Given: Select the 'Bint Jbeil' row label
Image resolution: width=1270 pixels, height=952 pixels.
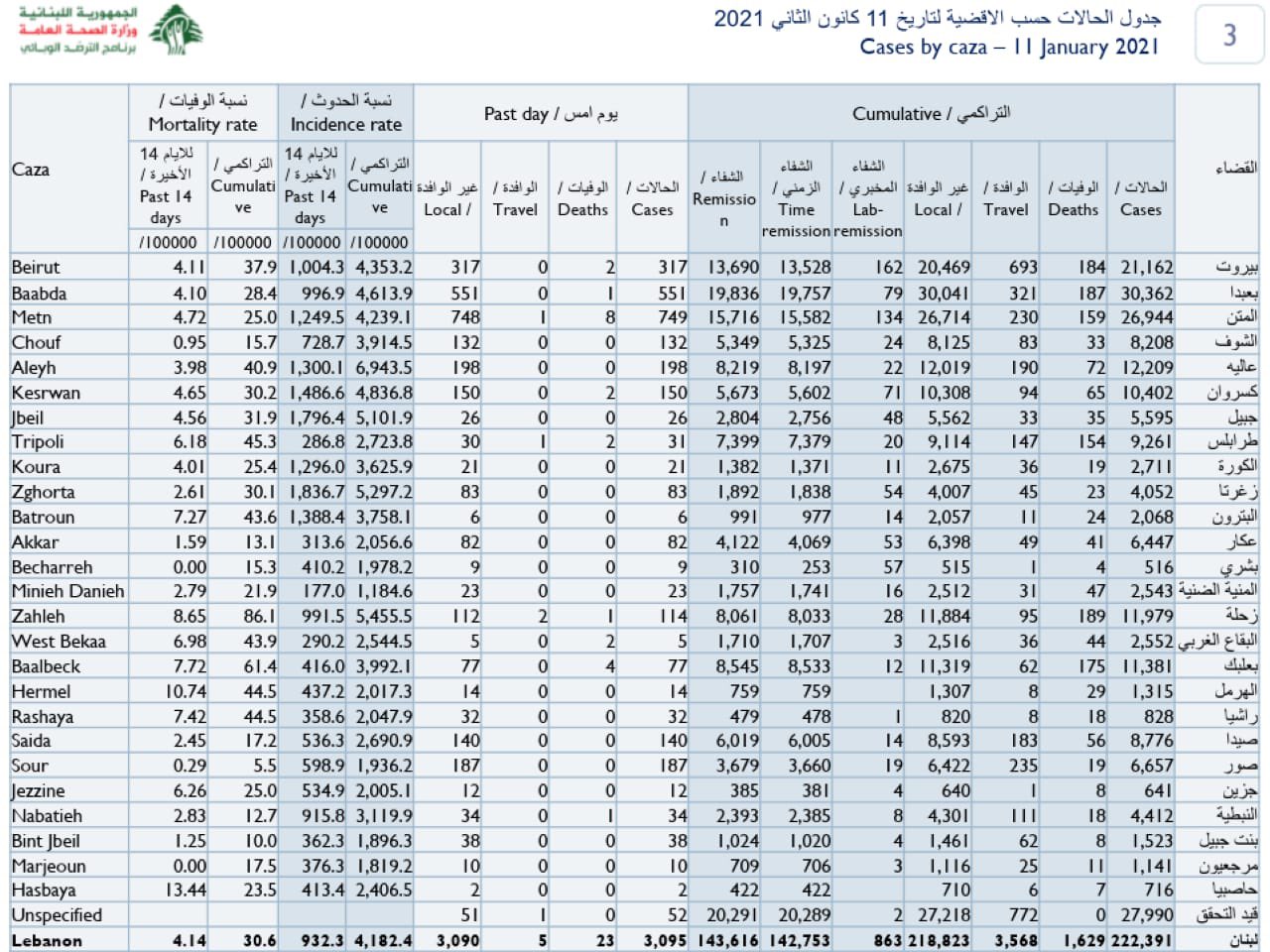Looking at the screenshot, I should [45, 841].
